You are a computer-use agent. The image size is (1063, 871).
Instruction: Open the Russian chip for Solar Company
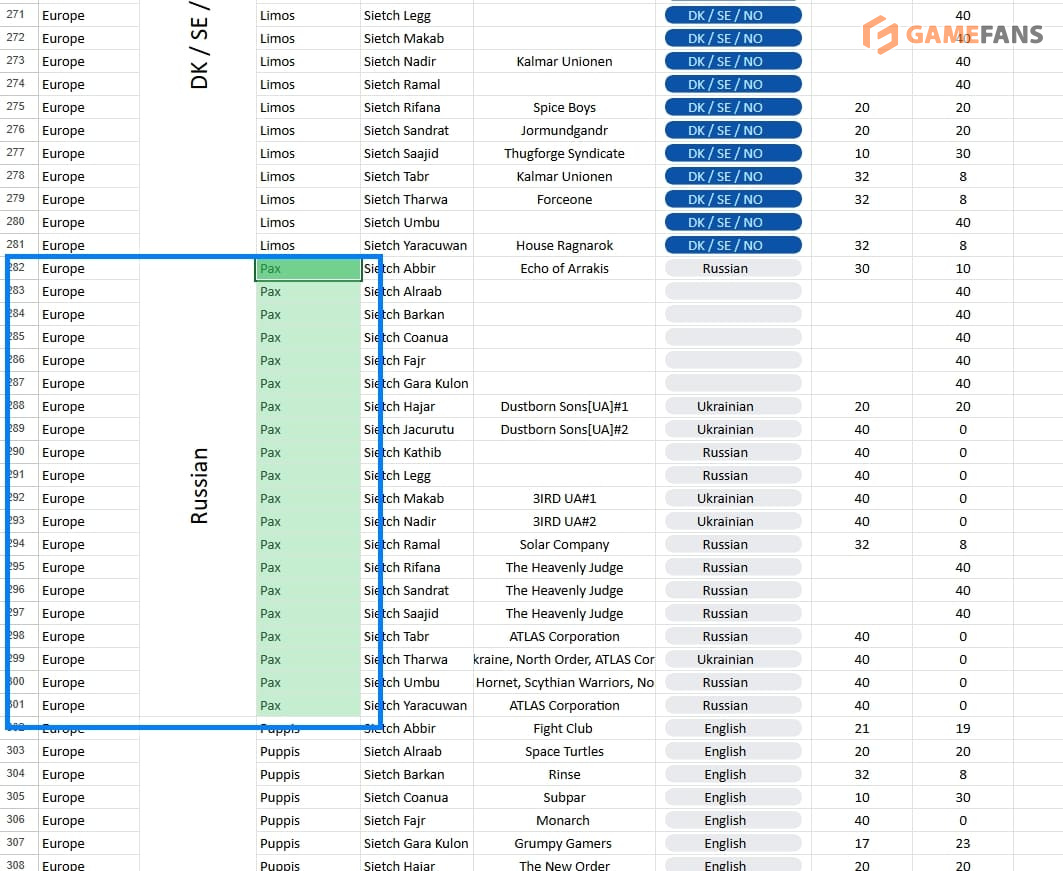point(733,544)
